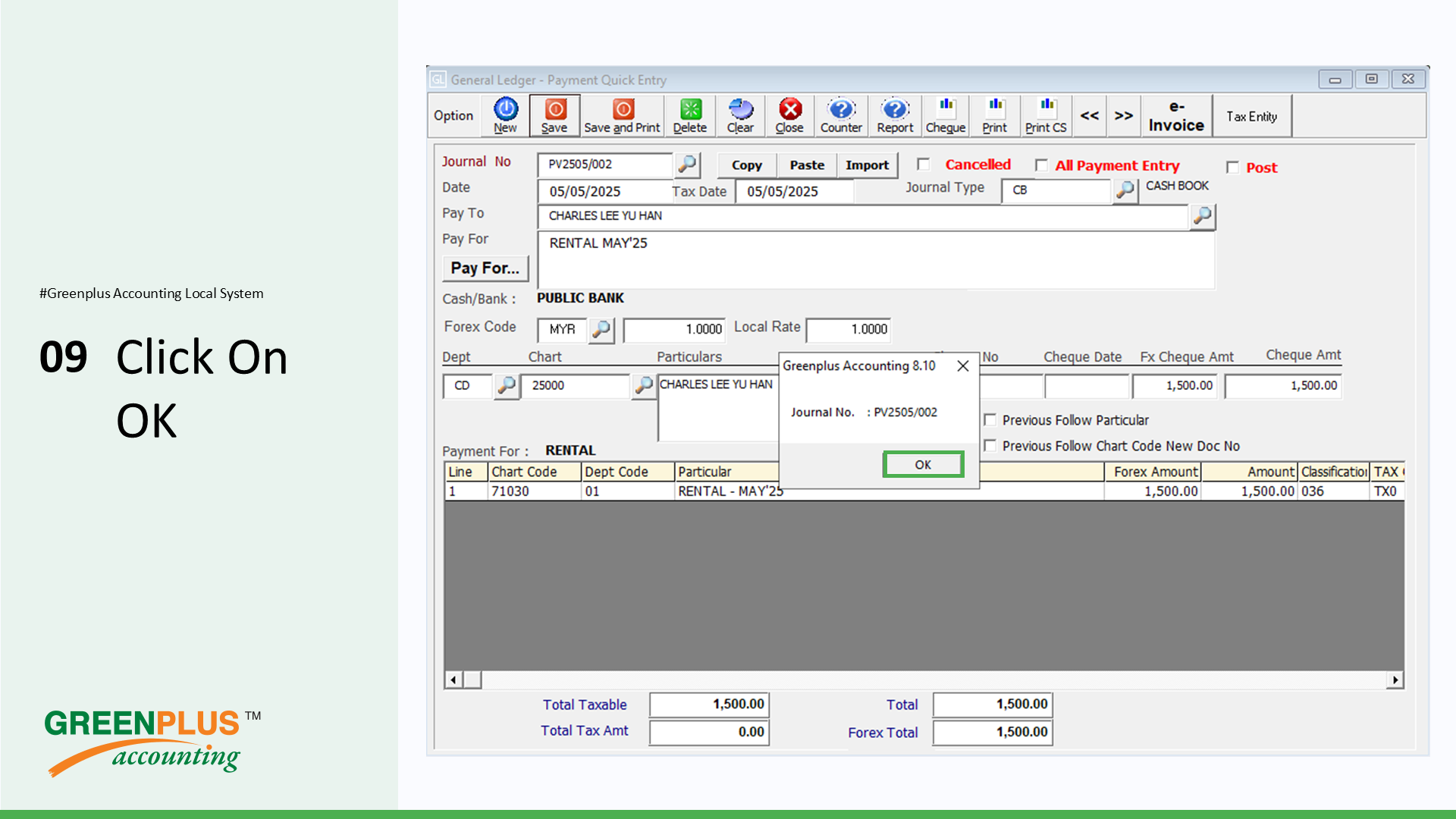Viewport: 1456px width, 819px height.
Task: Click the New toolbar icon
Action: click(506, 116)
